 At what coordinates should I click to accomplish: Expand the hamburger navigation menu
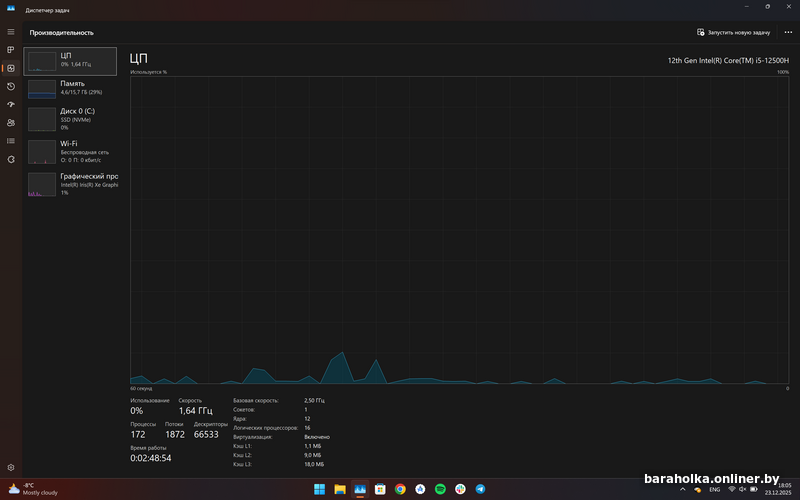coord(11,32)
